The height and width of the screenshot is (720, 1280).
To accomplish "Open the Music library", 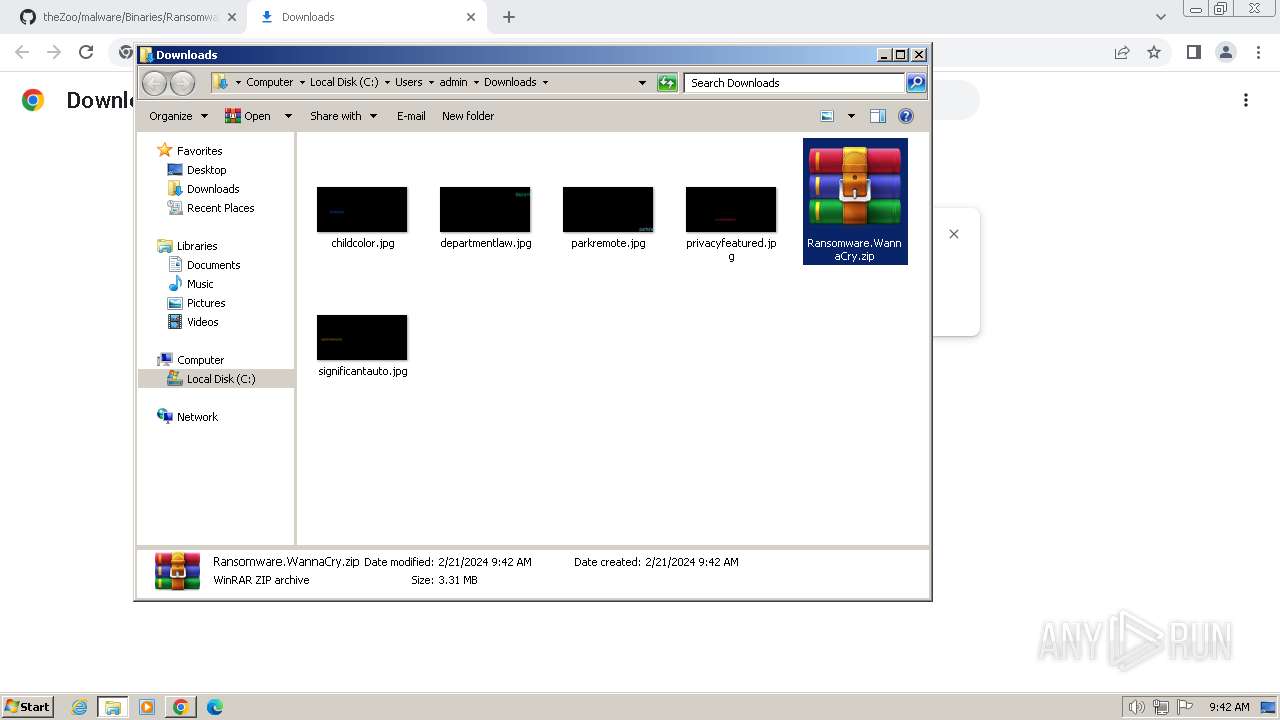I will click(200, 284).
